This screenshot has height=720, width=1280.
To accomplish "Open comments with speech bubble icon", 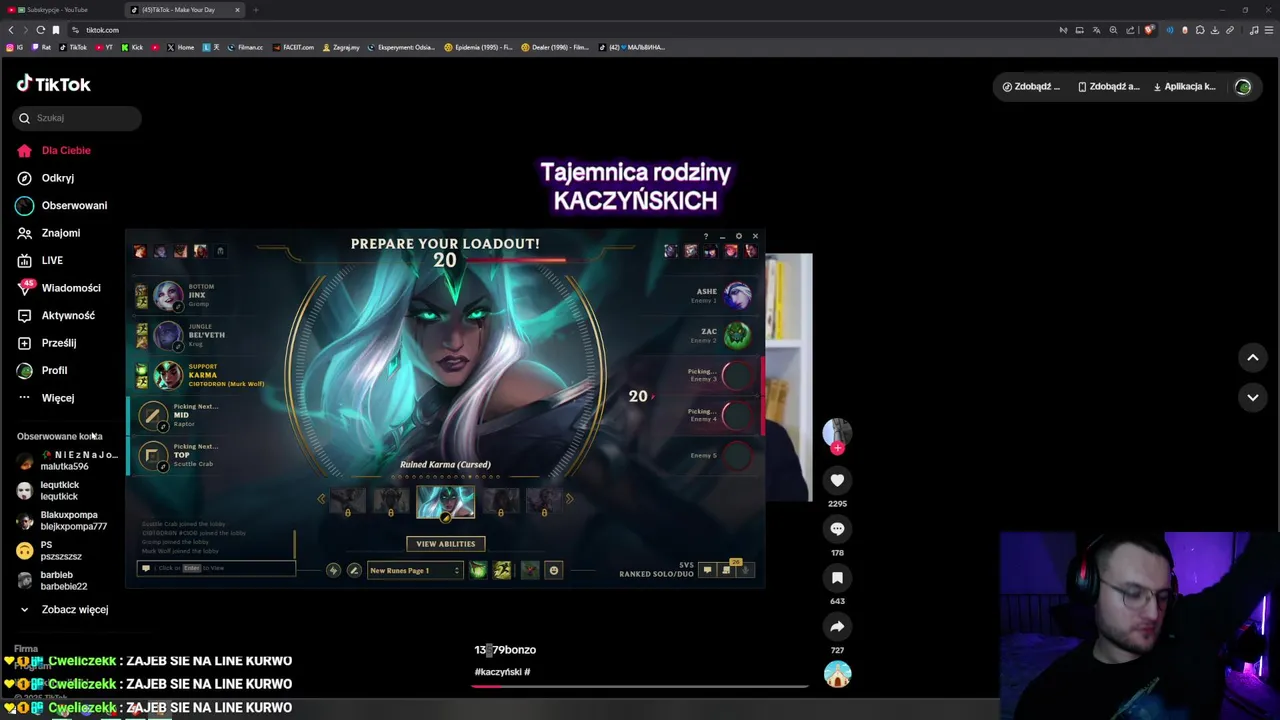I will pos(837,529).
